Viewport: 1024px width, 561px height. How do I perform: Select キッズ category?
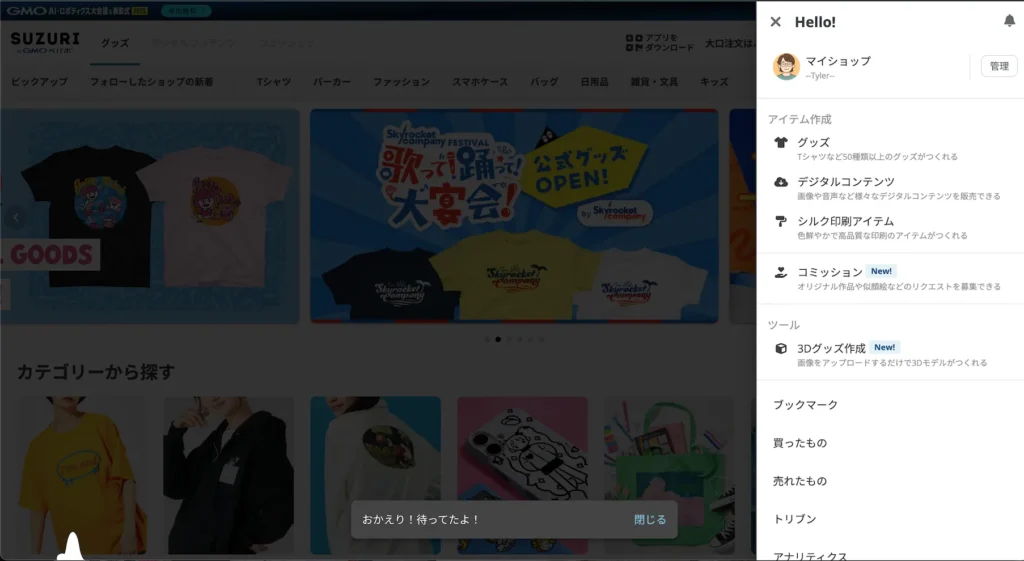click(x=714, y=82)
